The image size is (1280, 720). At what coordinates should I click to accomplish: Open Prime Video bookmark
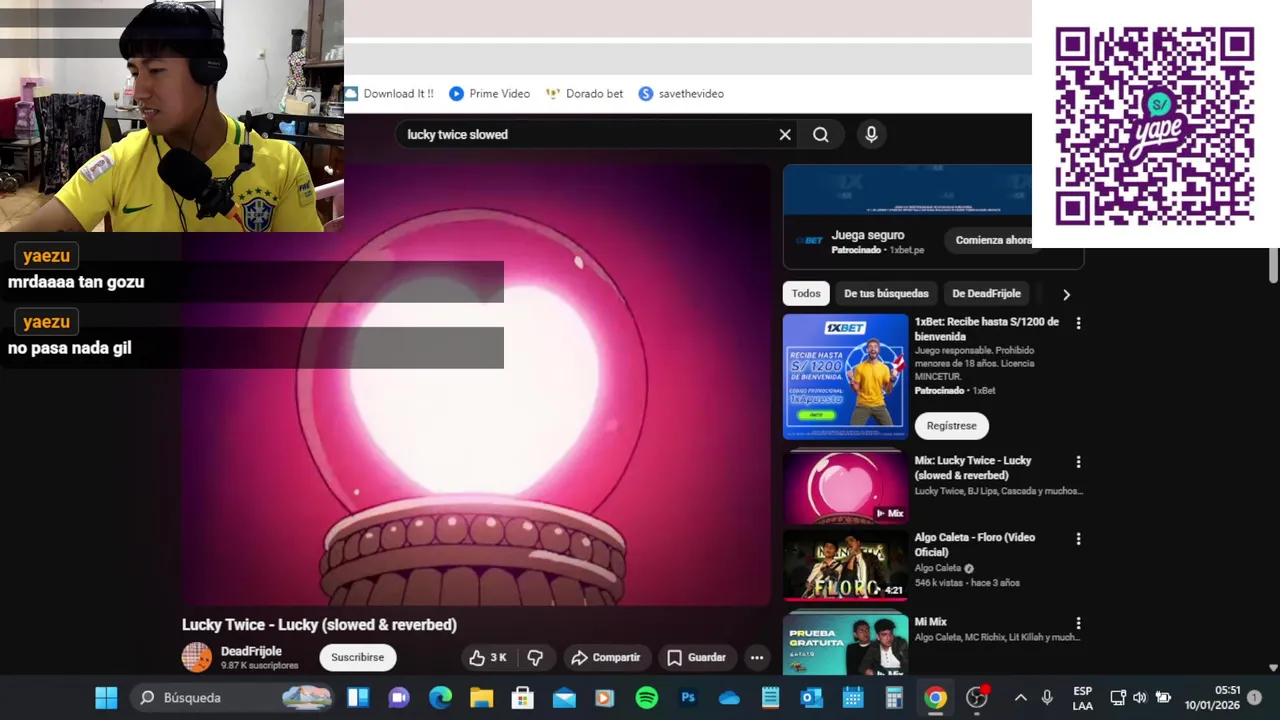pos(490,94)
